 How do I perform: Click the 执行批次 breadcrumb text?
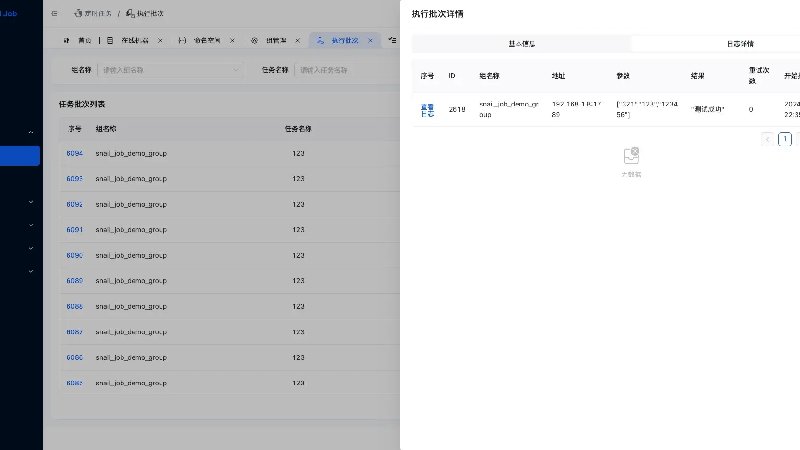150,13
